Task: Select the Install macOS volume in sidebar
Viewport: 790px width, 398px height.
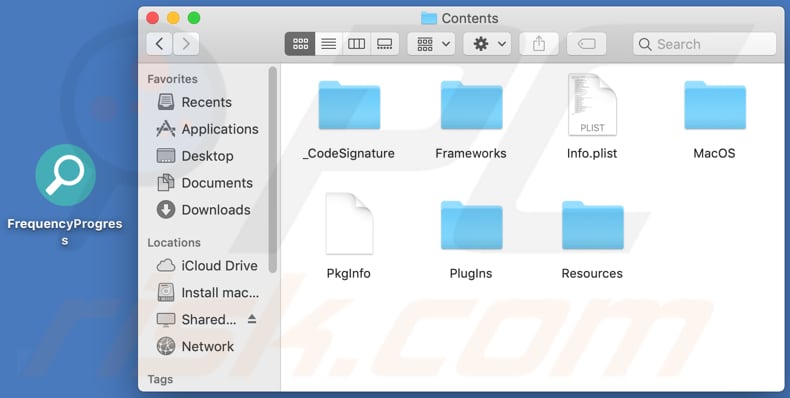Action: (208, 293)
